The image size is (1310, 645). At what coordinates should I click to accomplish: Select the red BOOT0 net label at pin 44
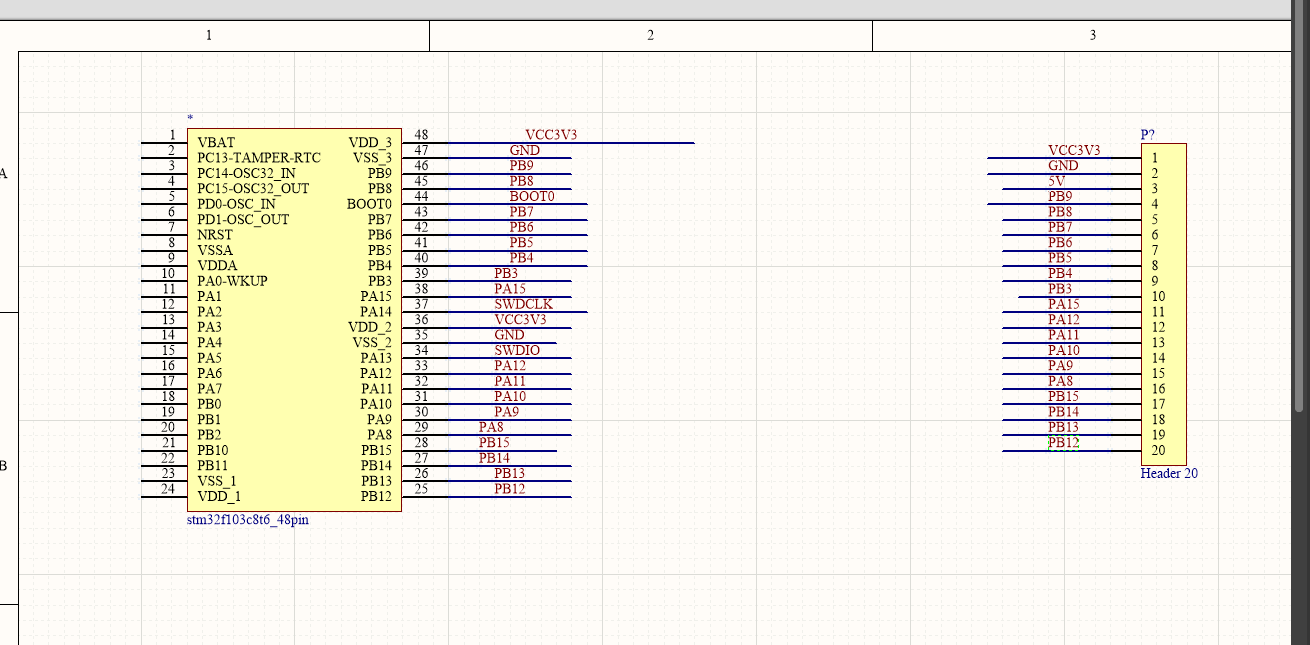coord(532,196)
